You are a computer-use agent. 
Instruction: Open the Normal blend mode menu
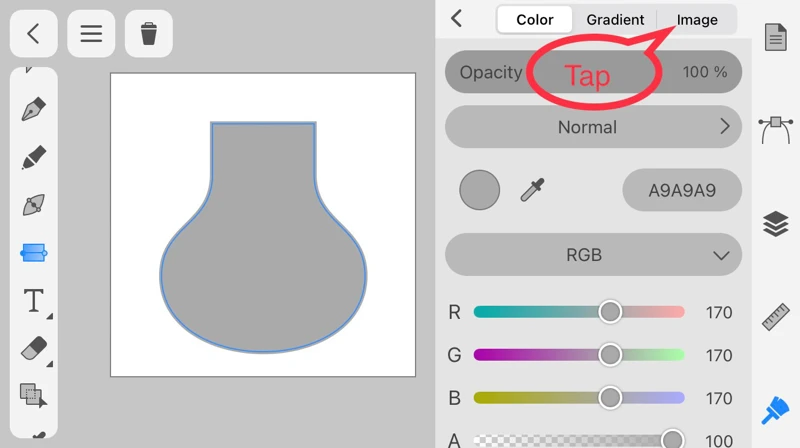[x=593, y=127]
